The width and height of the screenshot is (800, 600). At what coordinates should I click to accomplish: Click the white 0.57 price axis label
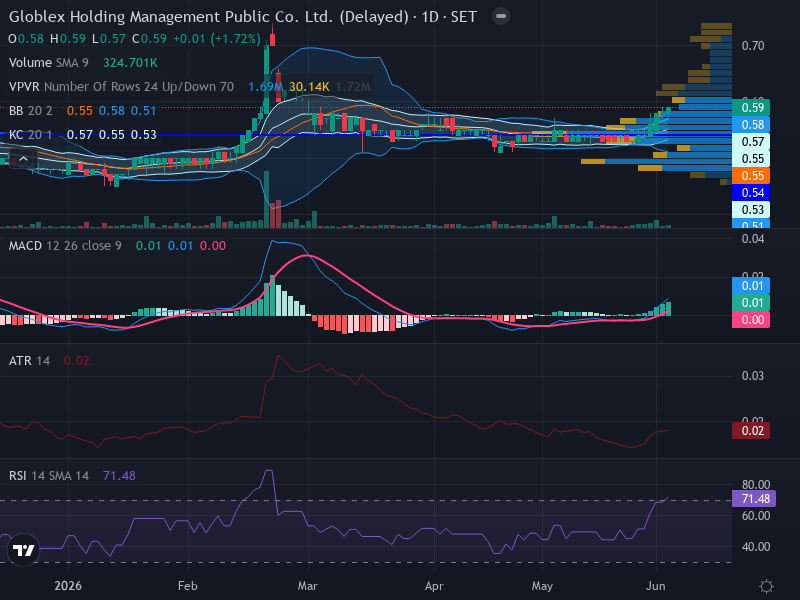[x=751, y=141]
